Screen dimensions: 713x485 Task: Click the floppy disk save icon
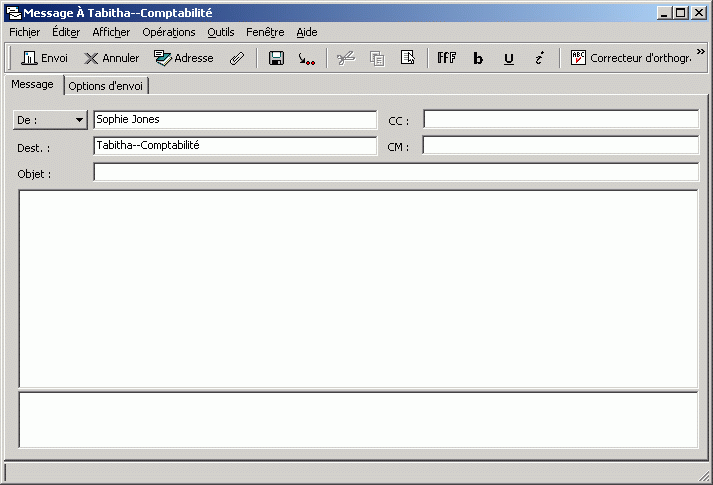tap(276, 58)
